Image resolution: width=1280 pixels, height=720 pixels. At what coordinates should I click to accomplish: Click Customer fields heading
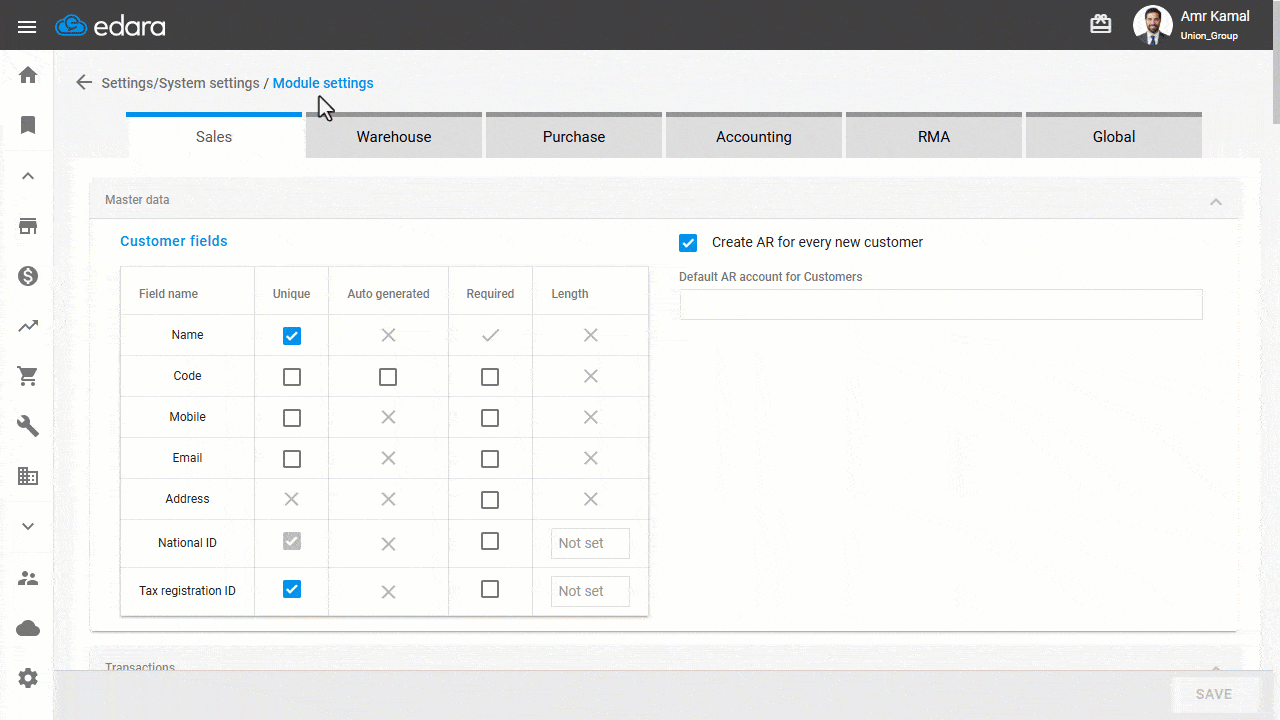pyautogui.click(x=174, y=241)
